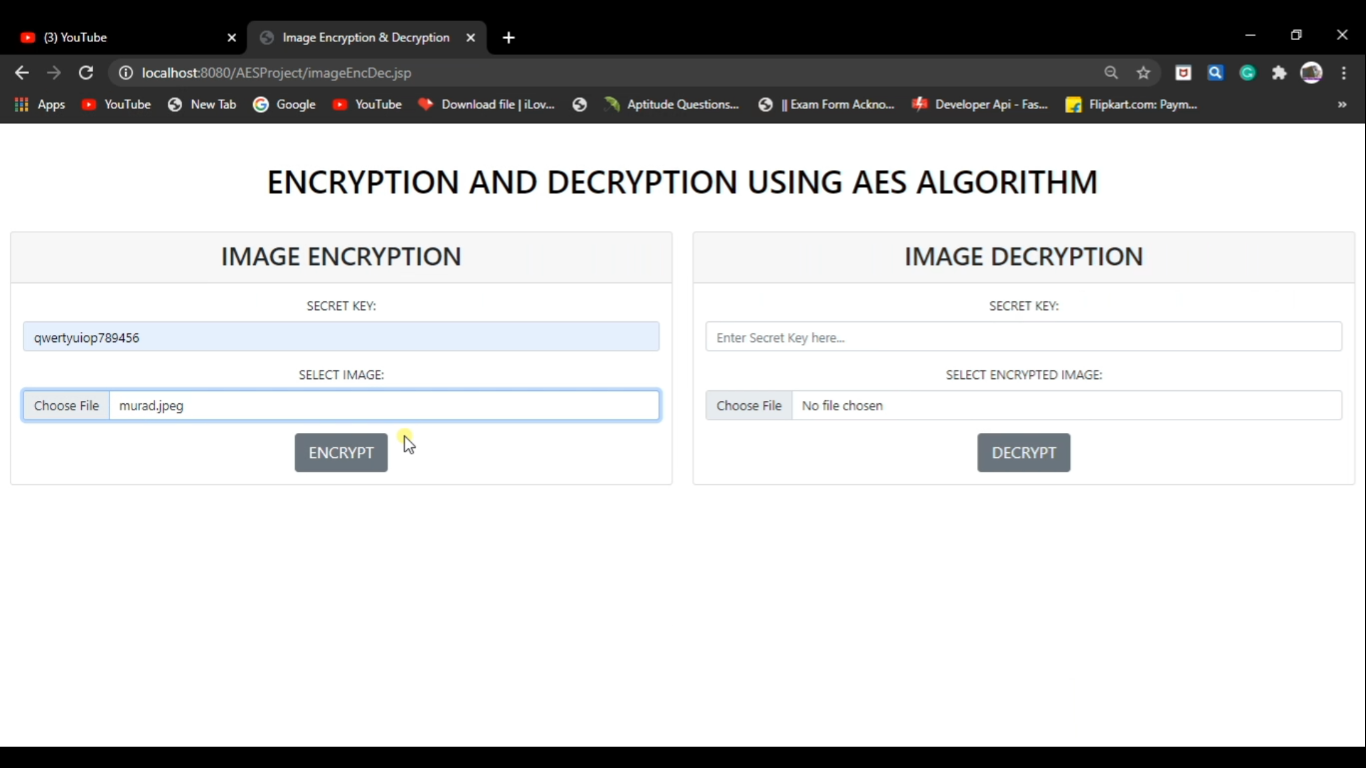Open the Chrome three-dot menu
Screen dimensions: 1366x768
(x=1345, y=72)
